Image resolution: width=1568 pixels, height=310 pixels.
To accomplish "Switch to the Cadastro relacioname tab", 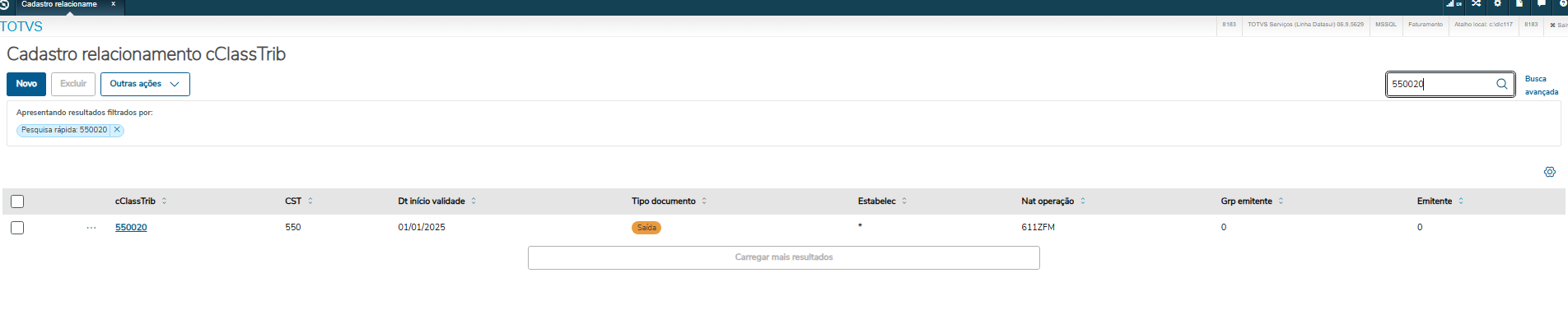I will [x=59, y=4].
